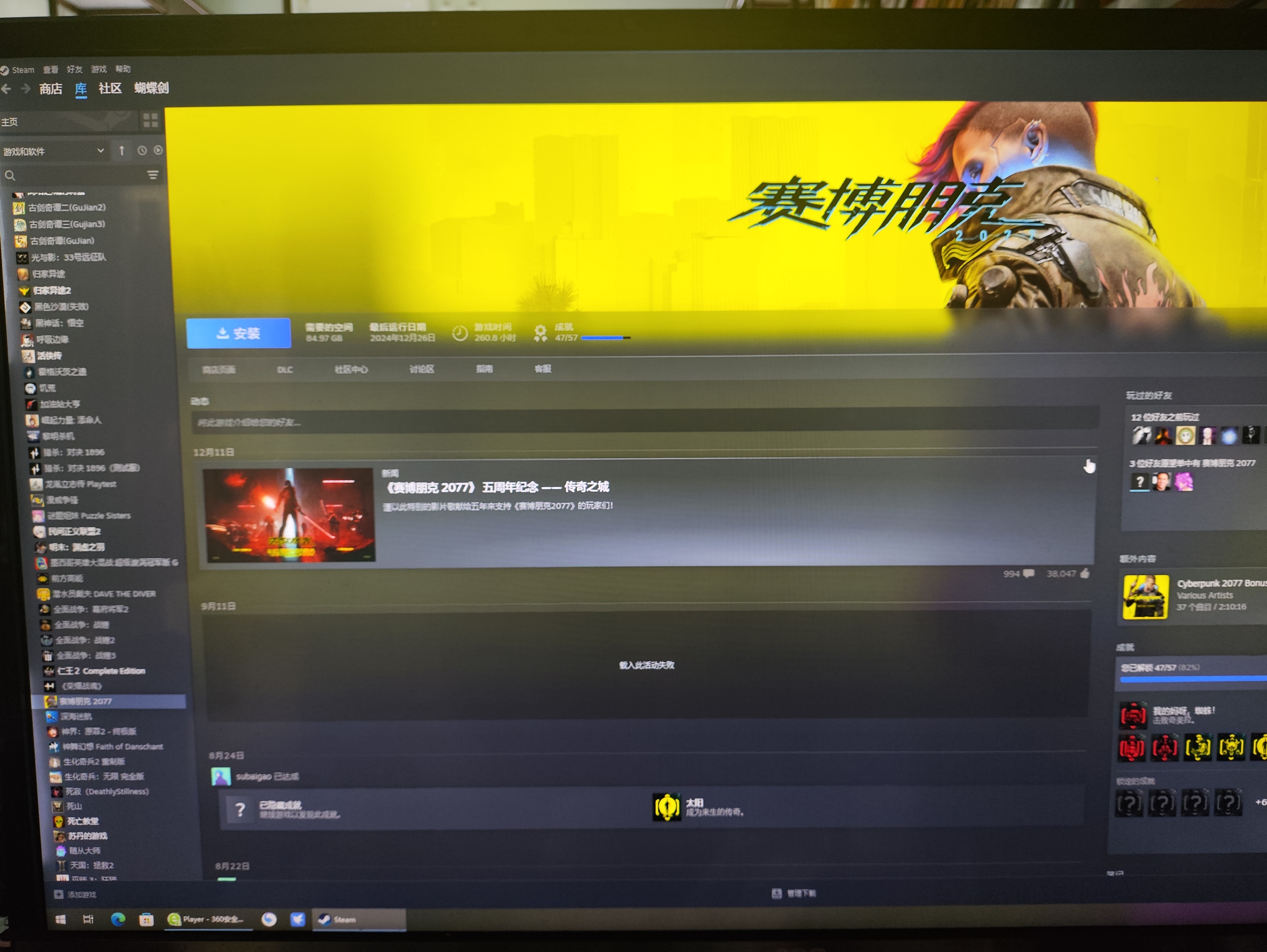This screenshot has width=1267, height=952.
Task: Select 黑神话: 悟空 in game list
Action: click(59, 323)
